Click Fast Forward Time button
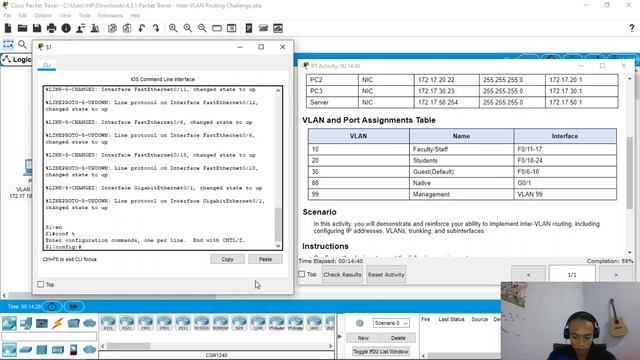640x360 pixels. [x=74, y=307]
